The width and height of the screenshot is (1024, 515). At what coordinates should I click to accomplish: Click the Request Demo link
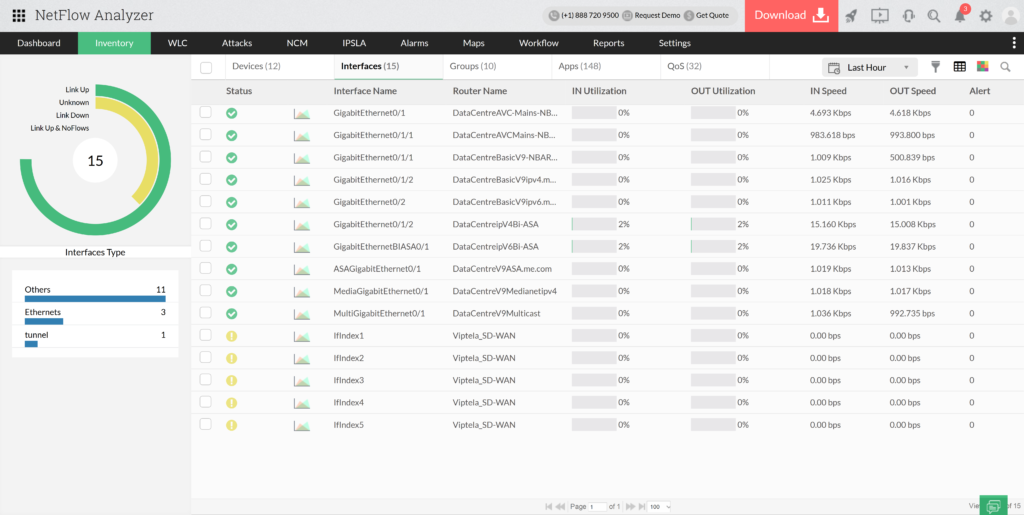[x=656, y=16]
